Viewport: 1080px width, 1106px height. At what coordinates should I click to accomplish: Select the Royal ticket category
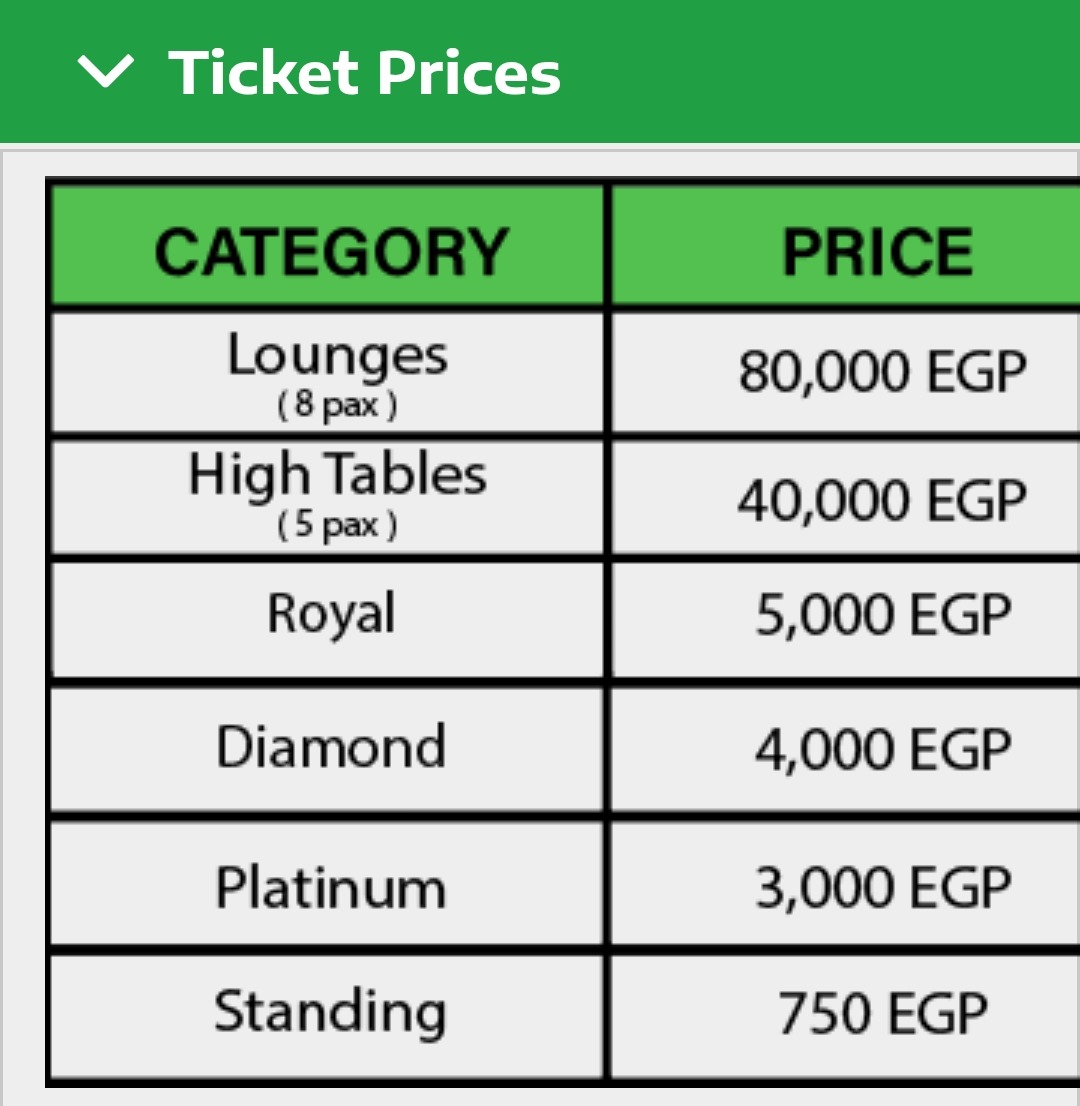(331, 613)
